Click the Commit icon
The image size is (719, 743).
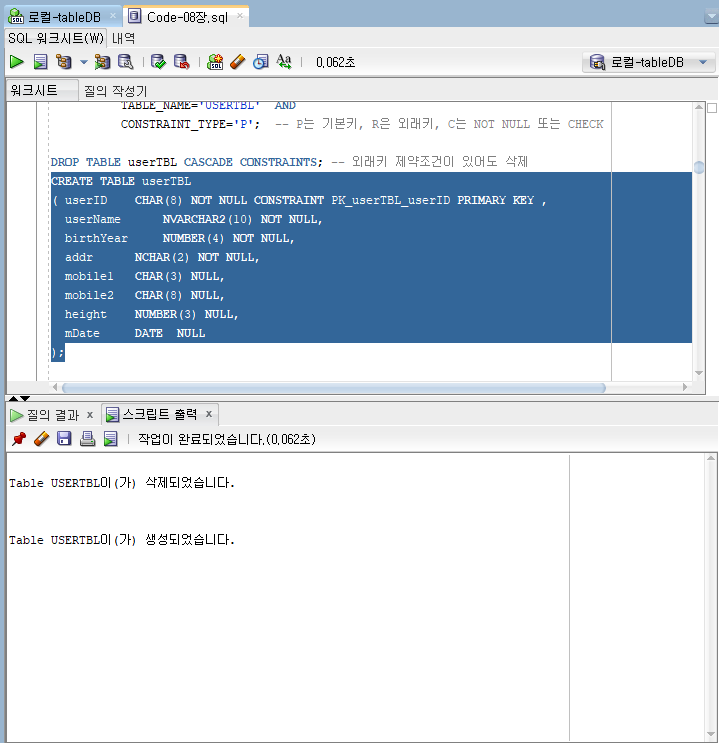(x=158, y=62)
